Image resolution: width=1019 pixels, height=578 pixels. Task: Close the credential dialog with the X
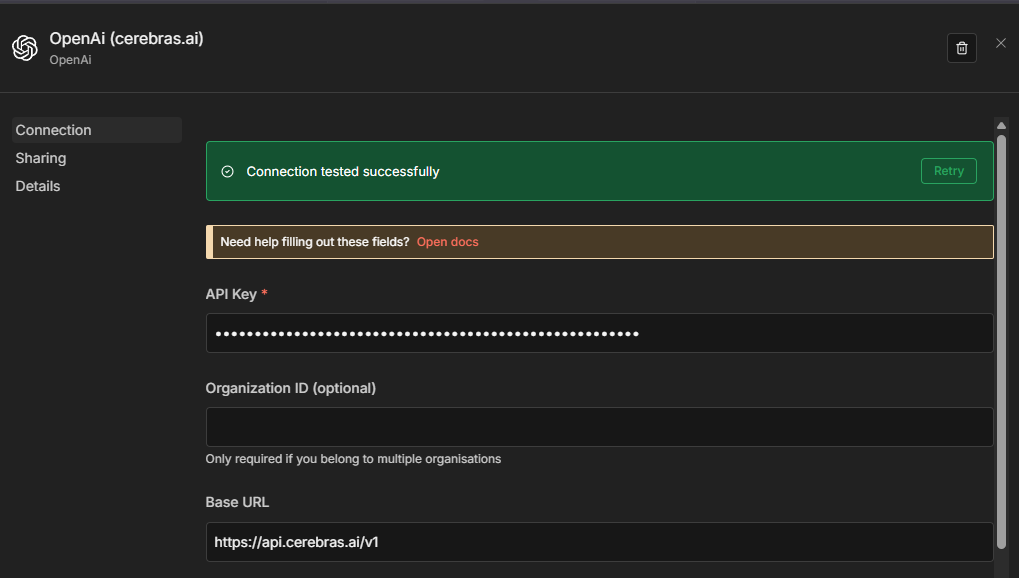1001,43
